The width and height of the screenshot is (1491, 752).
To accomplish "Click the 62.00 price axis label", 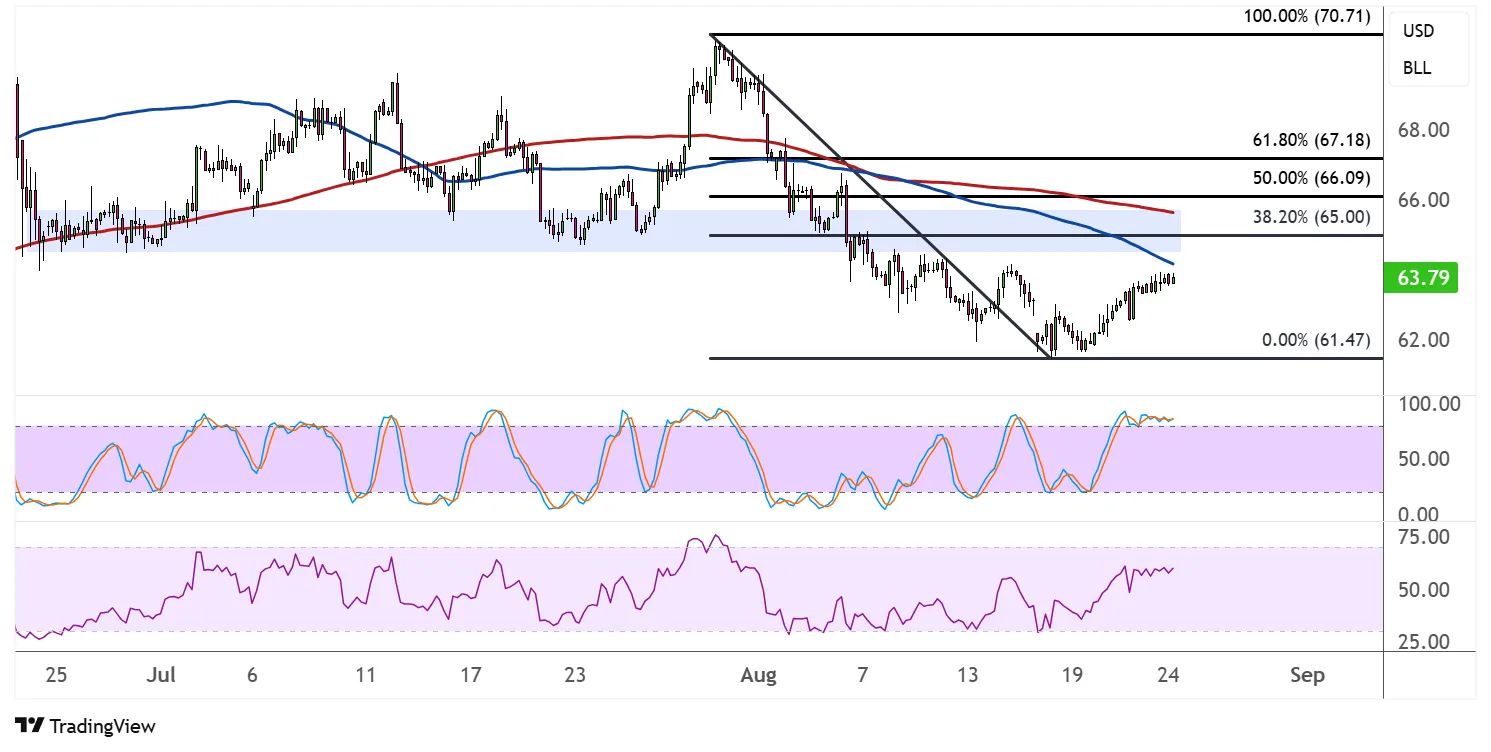I will click(1423, 340).
